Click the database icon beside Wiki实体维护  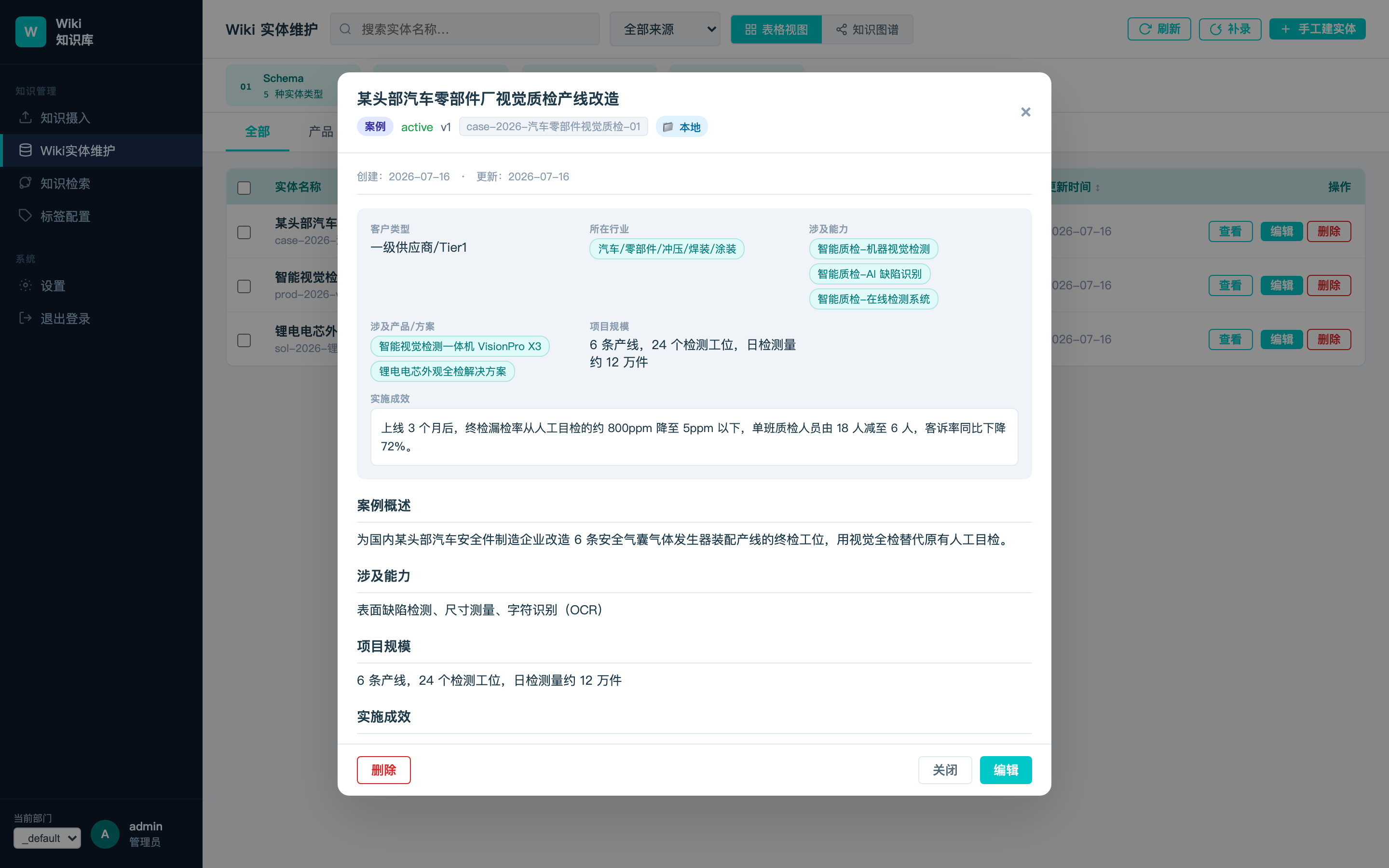tap(25, 150)
